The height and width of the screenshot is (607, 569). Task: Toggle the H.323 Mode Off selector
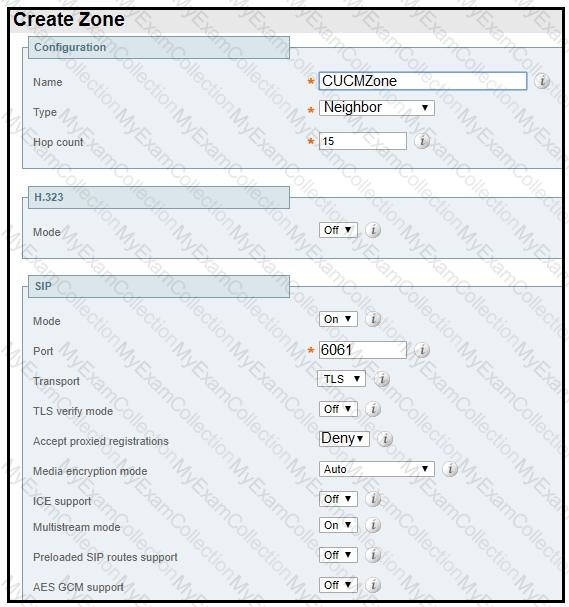tap(338, 230)
